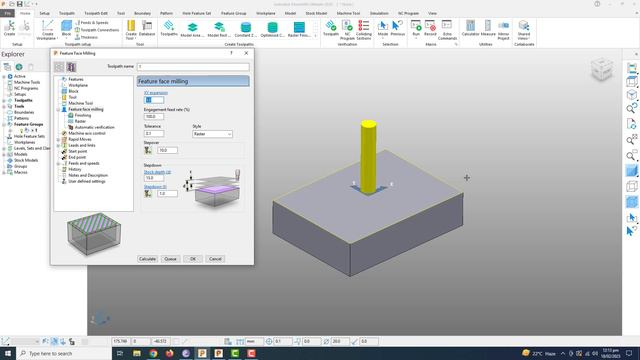Open the Boundary ribbon tab
Screen dimensions: 640x360
pyautogui.click(x=142, y=13)
